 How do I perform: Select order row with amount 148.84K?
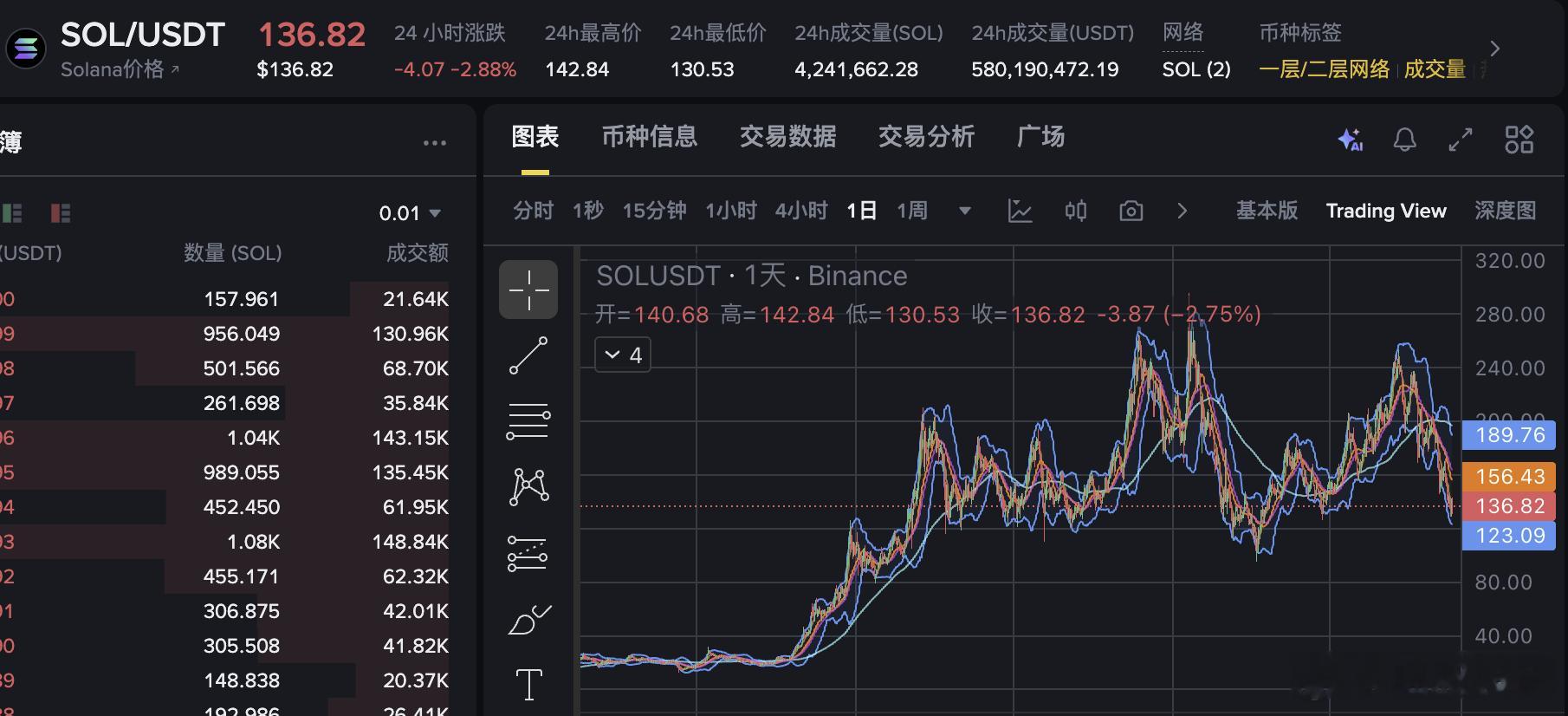[224, 542]
